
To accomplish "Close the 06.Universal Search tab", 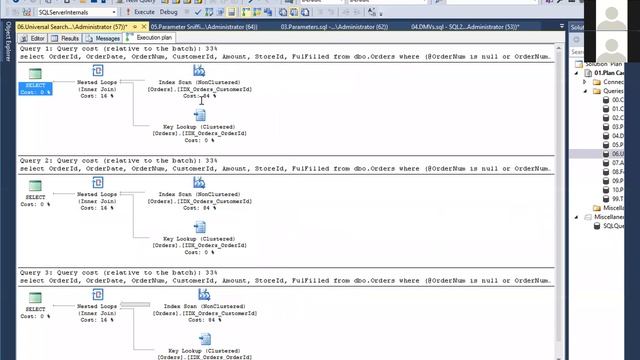I will pos(144,27).
